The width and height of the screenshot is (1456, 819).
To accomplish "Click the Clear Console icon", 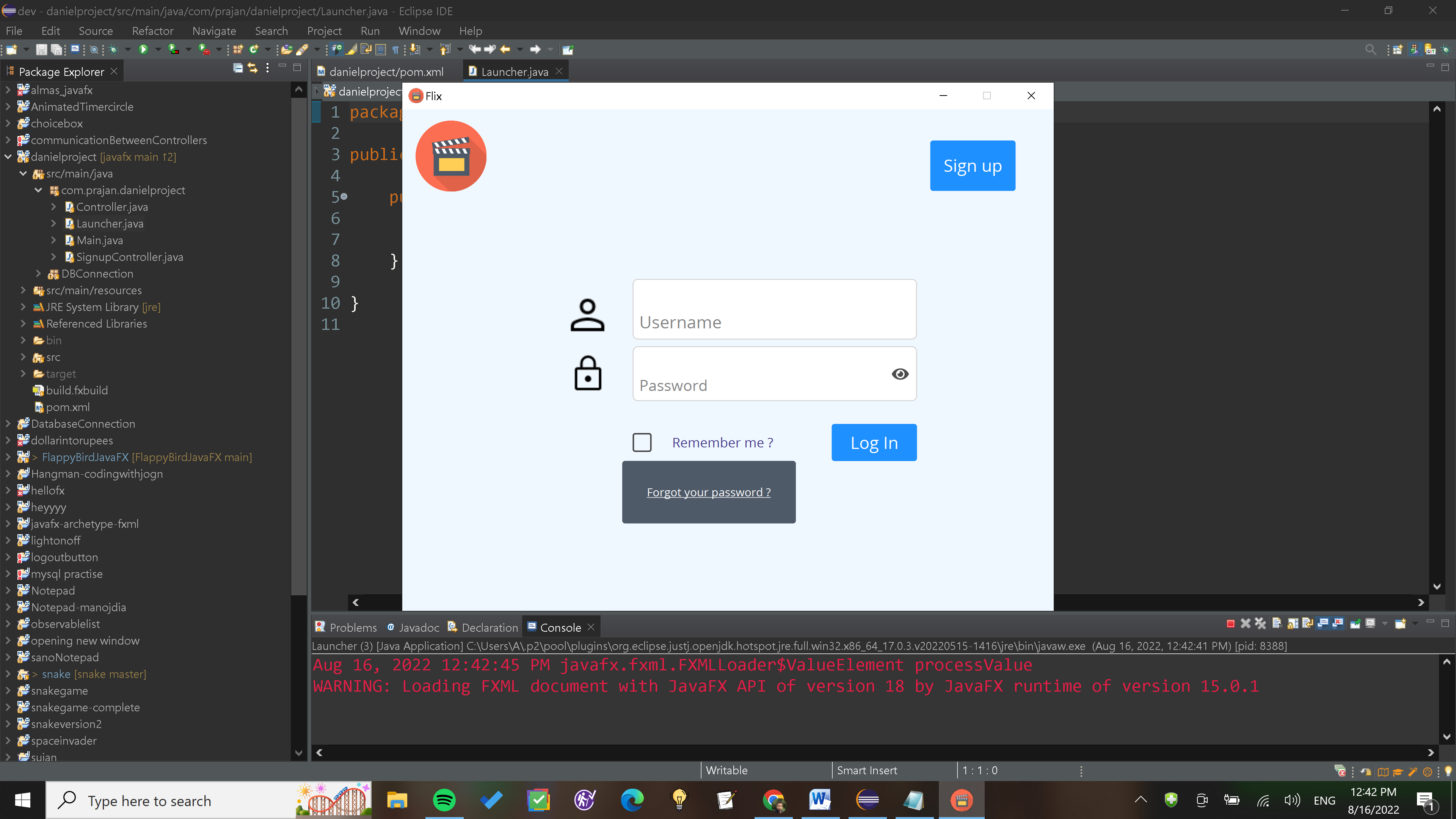I will click(1277, 623).
